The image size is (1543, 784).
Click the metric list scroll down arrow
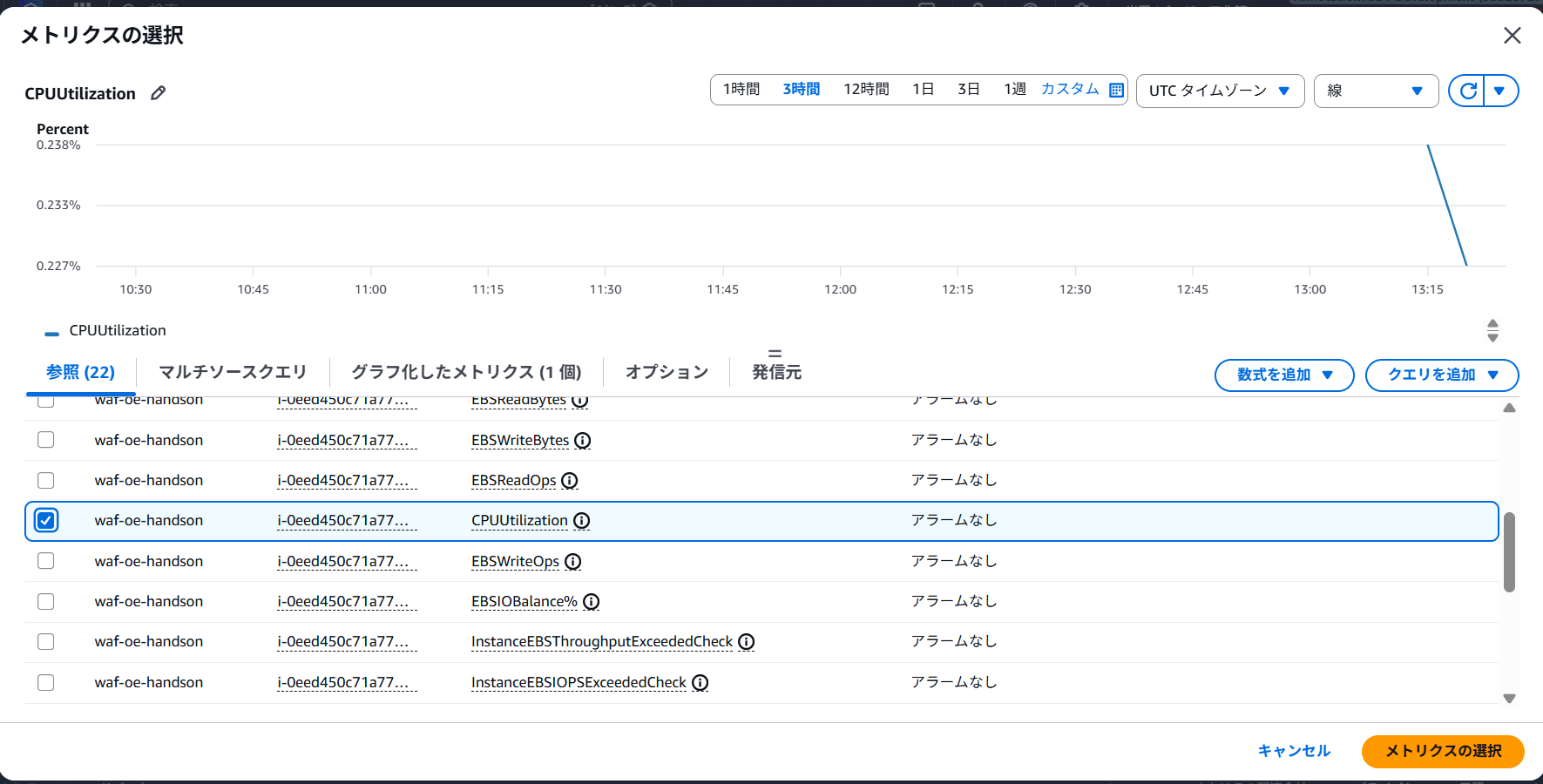pos(1510,699)
